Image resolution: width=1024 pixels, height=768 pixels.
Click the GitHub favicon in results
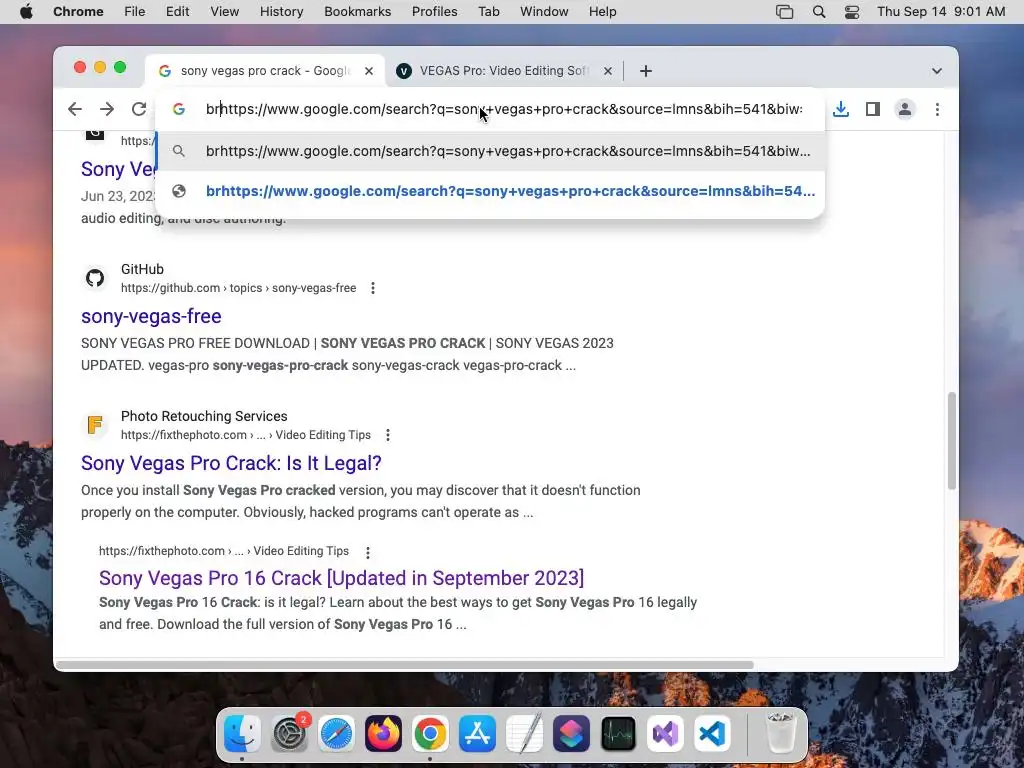(95, 278)
